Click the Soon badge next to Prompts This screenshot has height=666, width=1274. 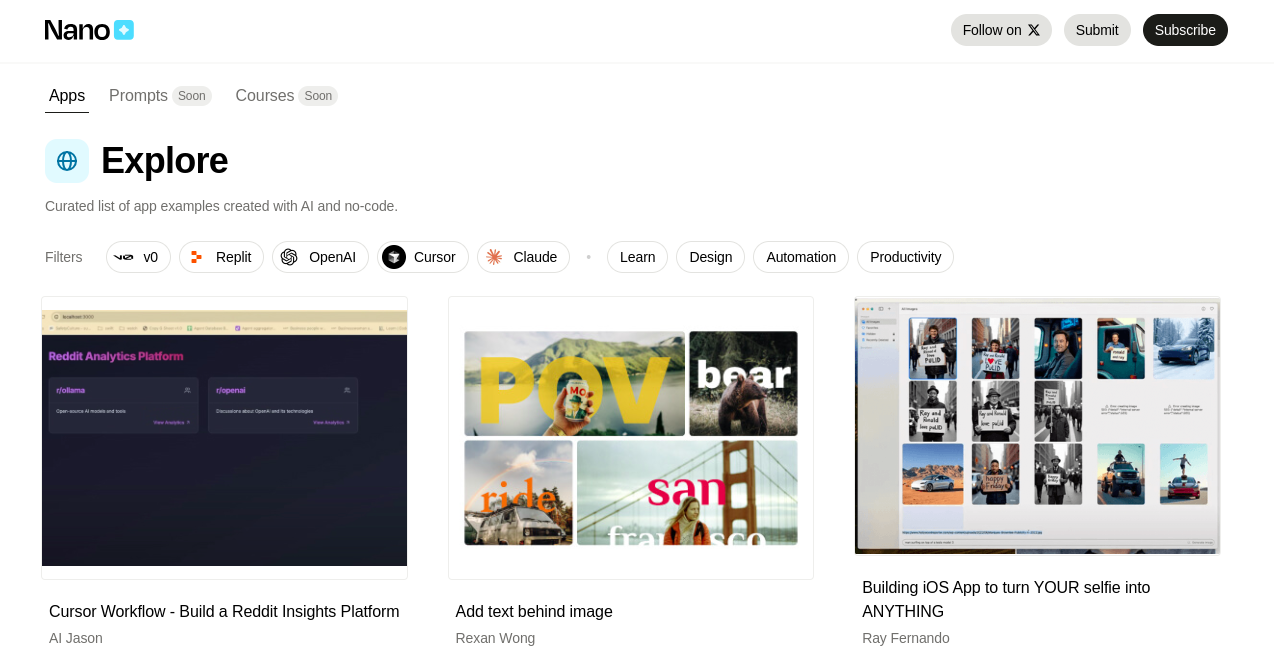(x=192, y=96)
